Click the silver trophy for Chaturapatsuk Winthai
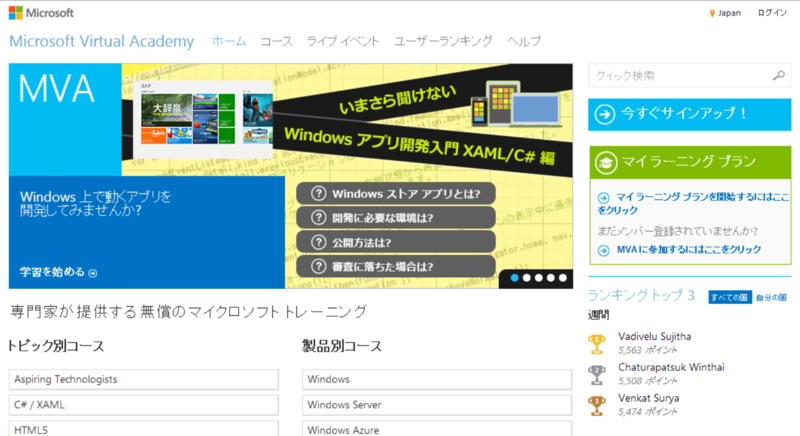The image size is (800, 436). pyautogui.click(x=597, y=375)
